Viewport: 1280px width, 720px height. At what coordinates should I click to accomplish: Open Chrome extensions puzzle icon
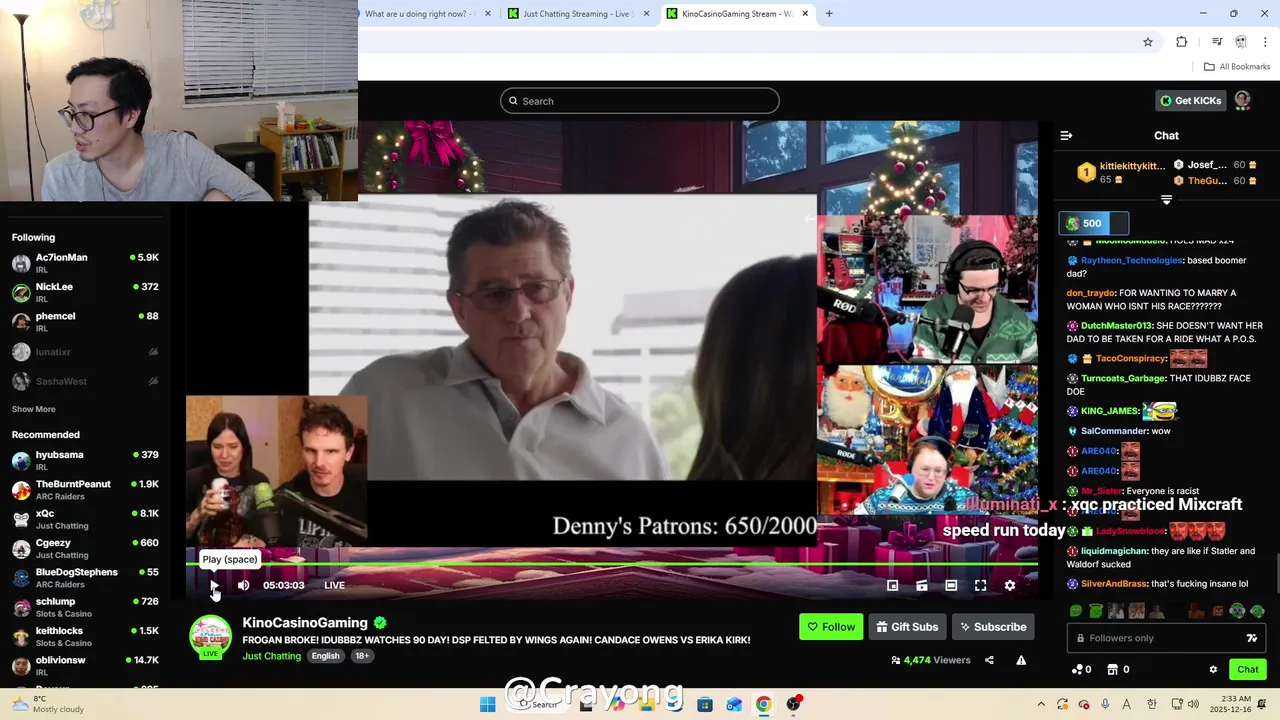click(x=1181, y=42)
